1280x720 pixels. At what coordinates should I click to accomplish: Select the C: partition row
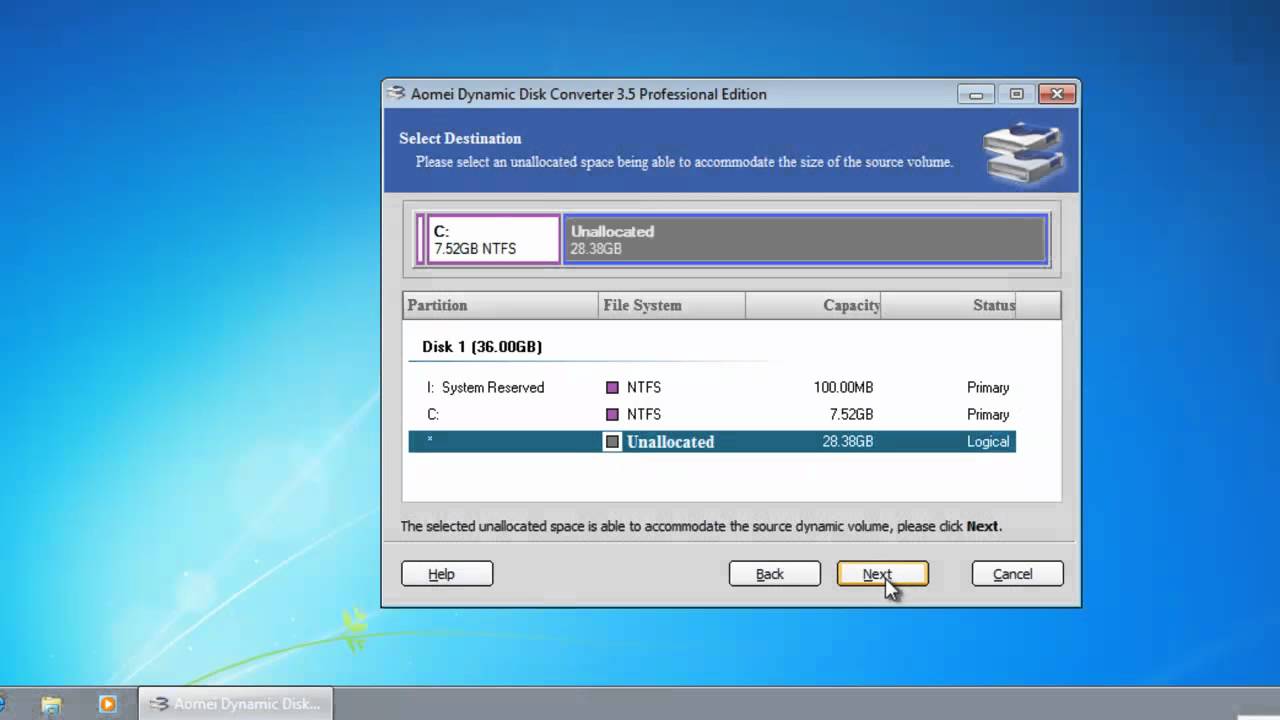pos(712,414)
